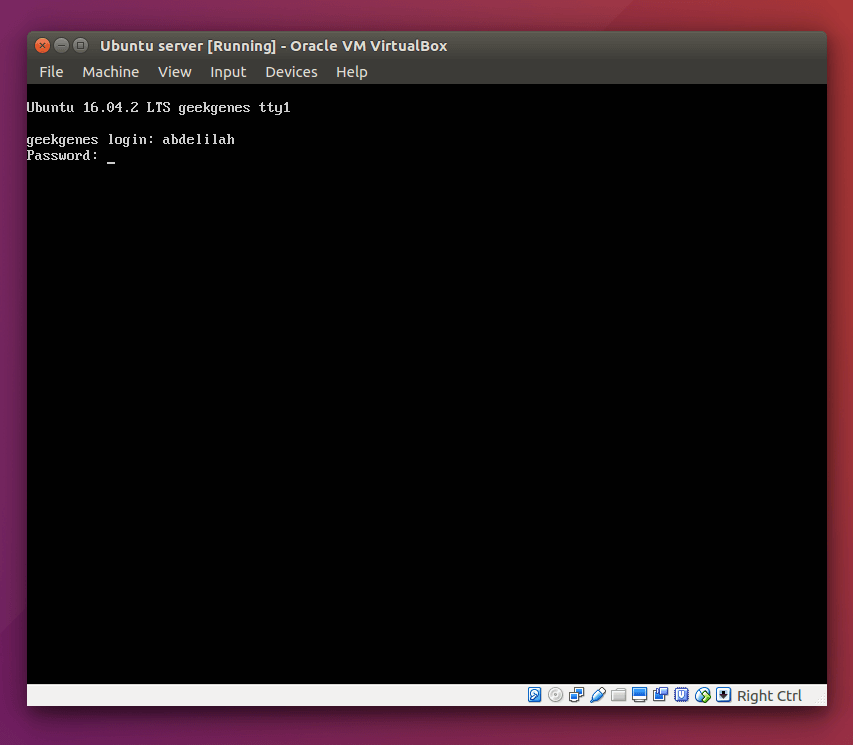Click the USB devices status icon
This screenshot has height=745, width=853.
pos(597,695)
